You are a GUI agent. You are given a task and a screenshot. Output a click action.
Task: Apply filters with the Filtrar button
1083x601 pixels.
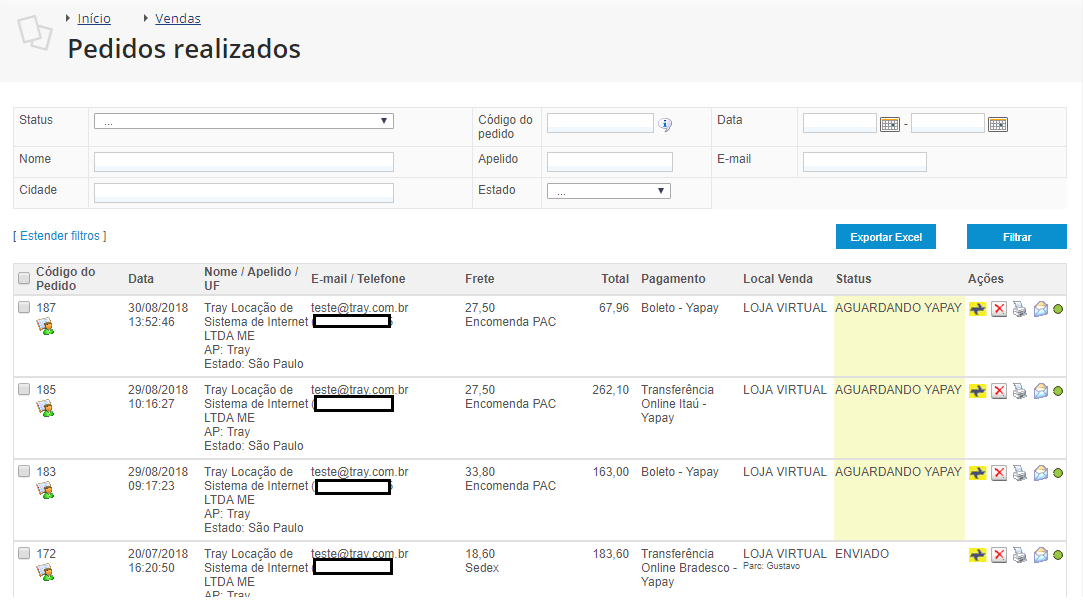tap(1017, 237)
